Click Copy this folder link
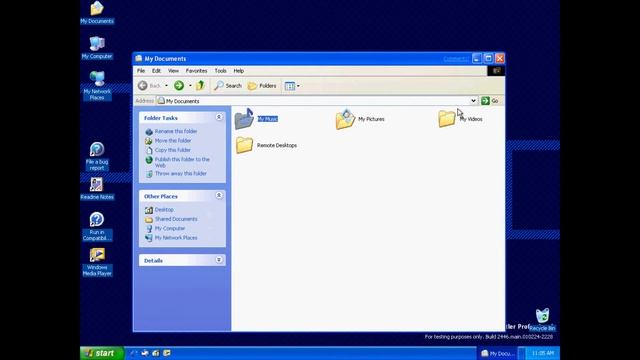 (172, 150)
